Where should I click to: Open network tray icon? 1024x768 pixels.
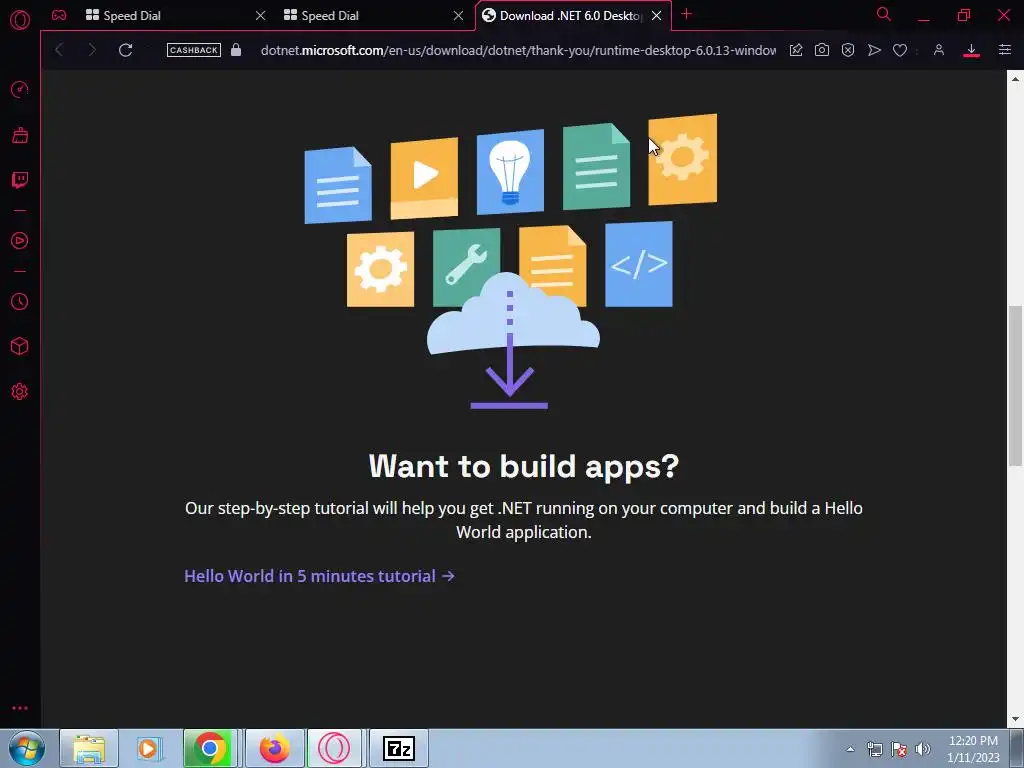pyautogui.click(x=874, y=749)
